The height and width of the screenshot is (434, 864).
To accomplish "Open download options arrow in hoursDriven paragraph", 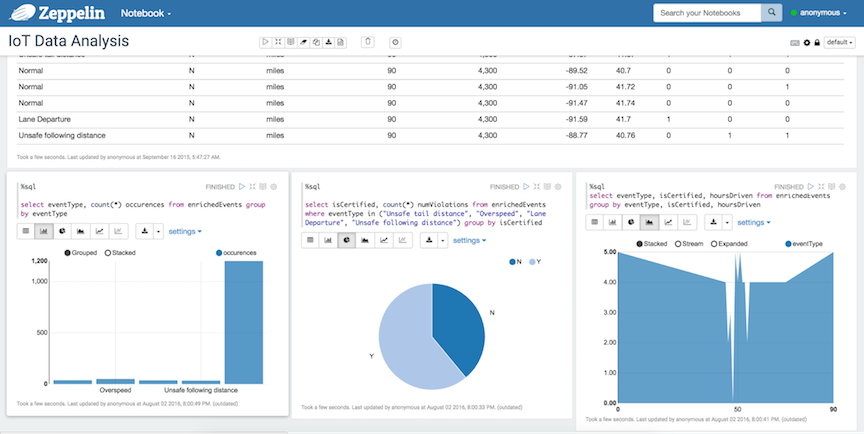I will (727, 222).
